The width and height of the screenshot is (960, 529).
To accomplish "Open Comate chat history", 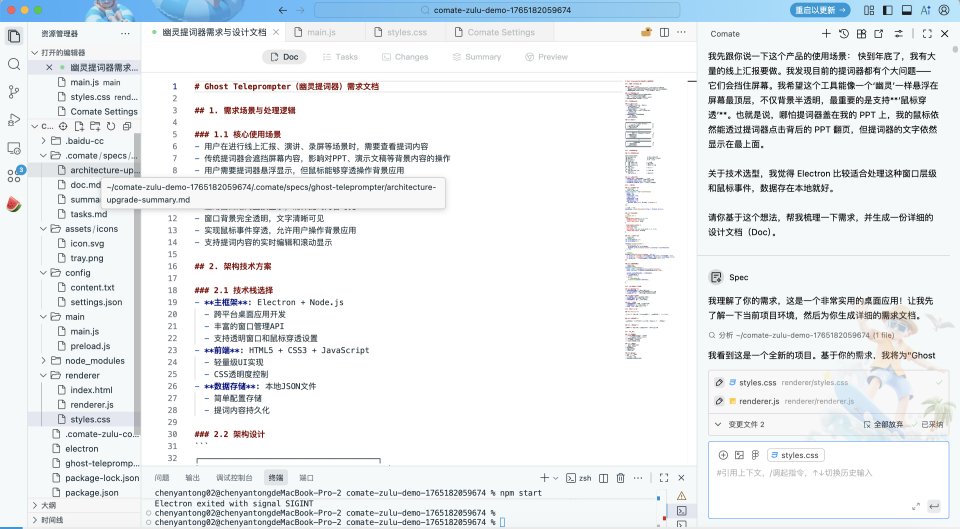I will click(844, 34).
